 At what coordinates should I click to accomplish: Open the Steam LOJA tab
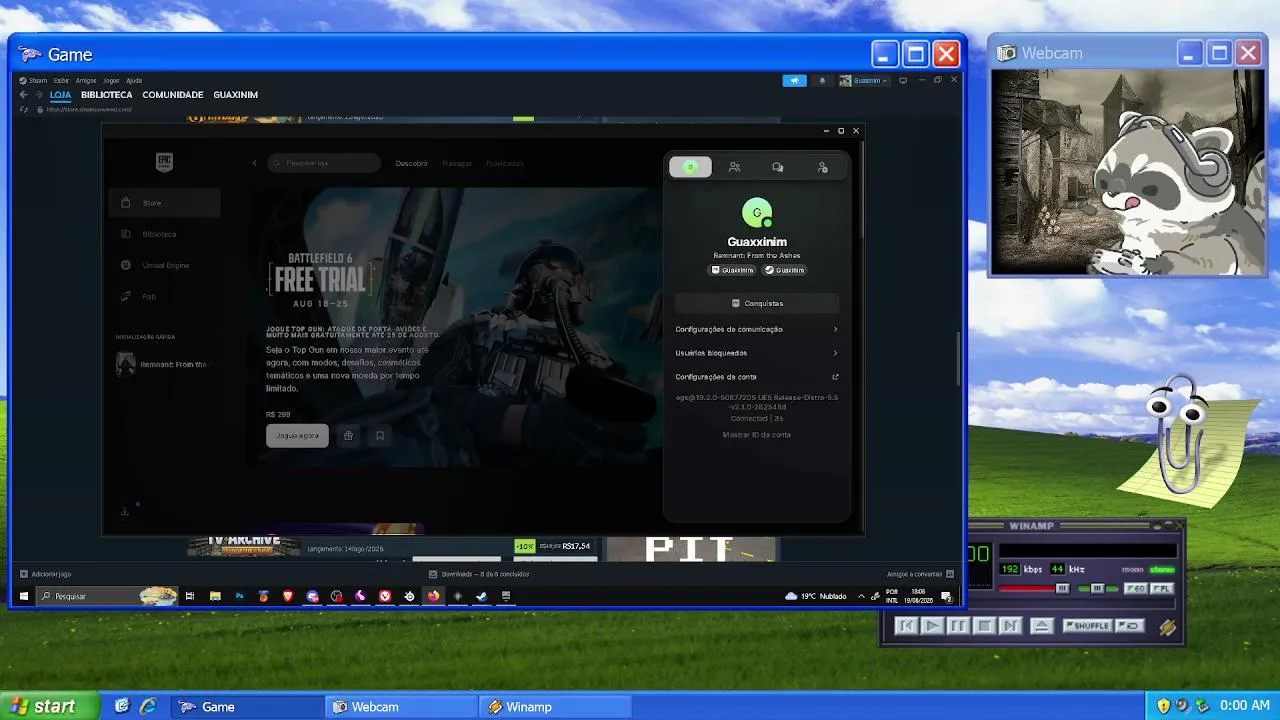pyautogui.click(x=60, y=95)
